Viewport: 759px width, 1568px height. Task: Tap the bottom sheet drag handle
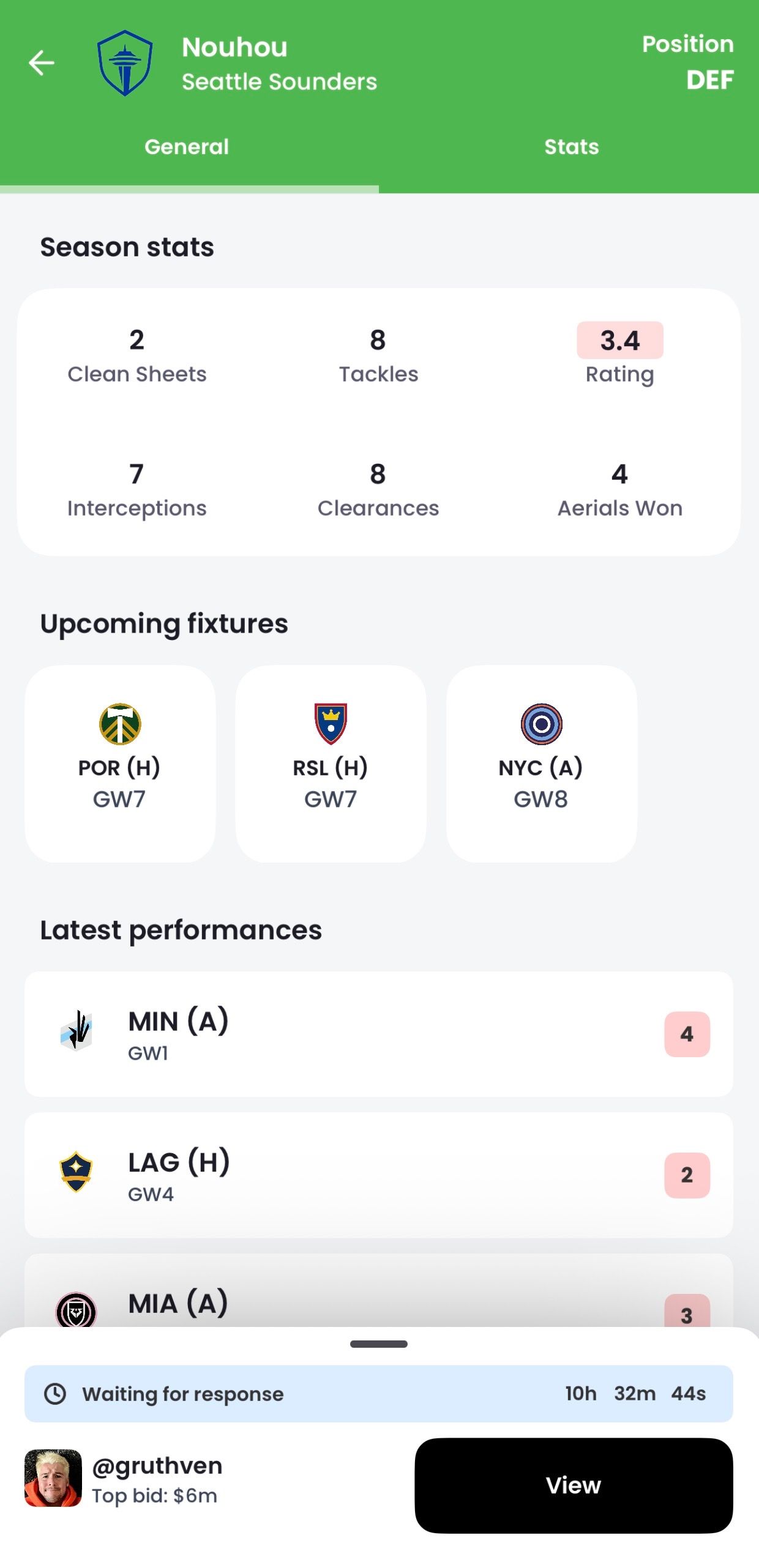(379, 1344)
